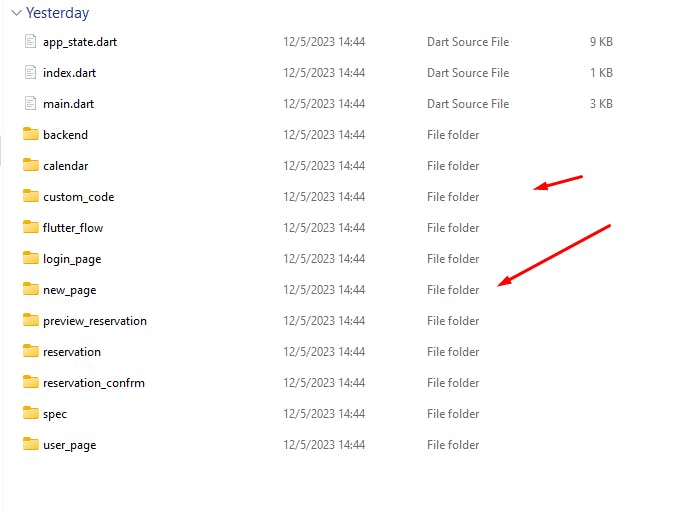Click the flutter_flow folder icon

click(x=30, y=228)
